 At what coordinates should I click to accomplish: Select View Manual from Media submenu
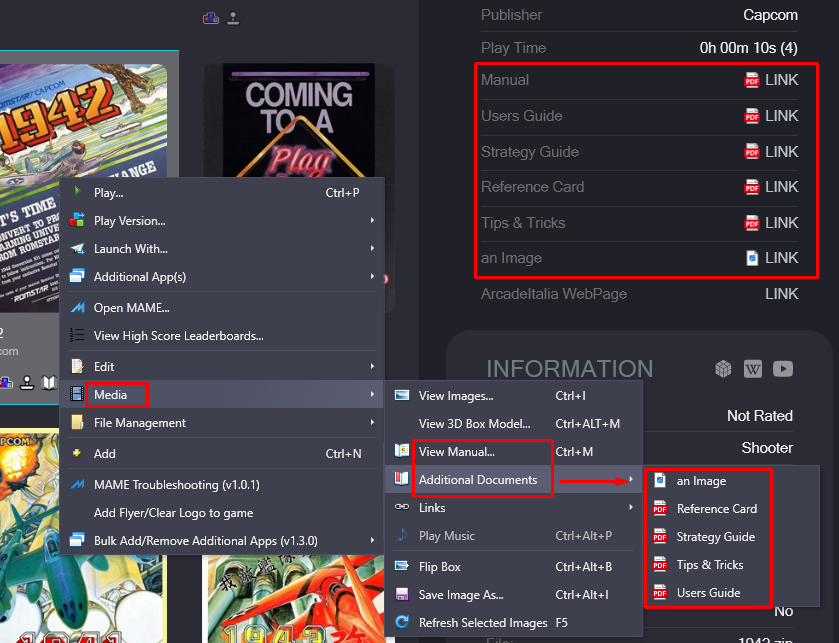click(x=457, y=452)
